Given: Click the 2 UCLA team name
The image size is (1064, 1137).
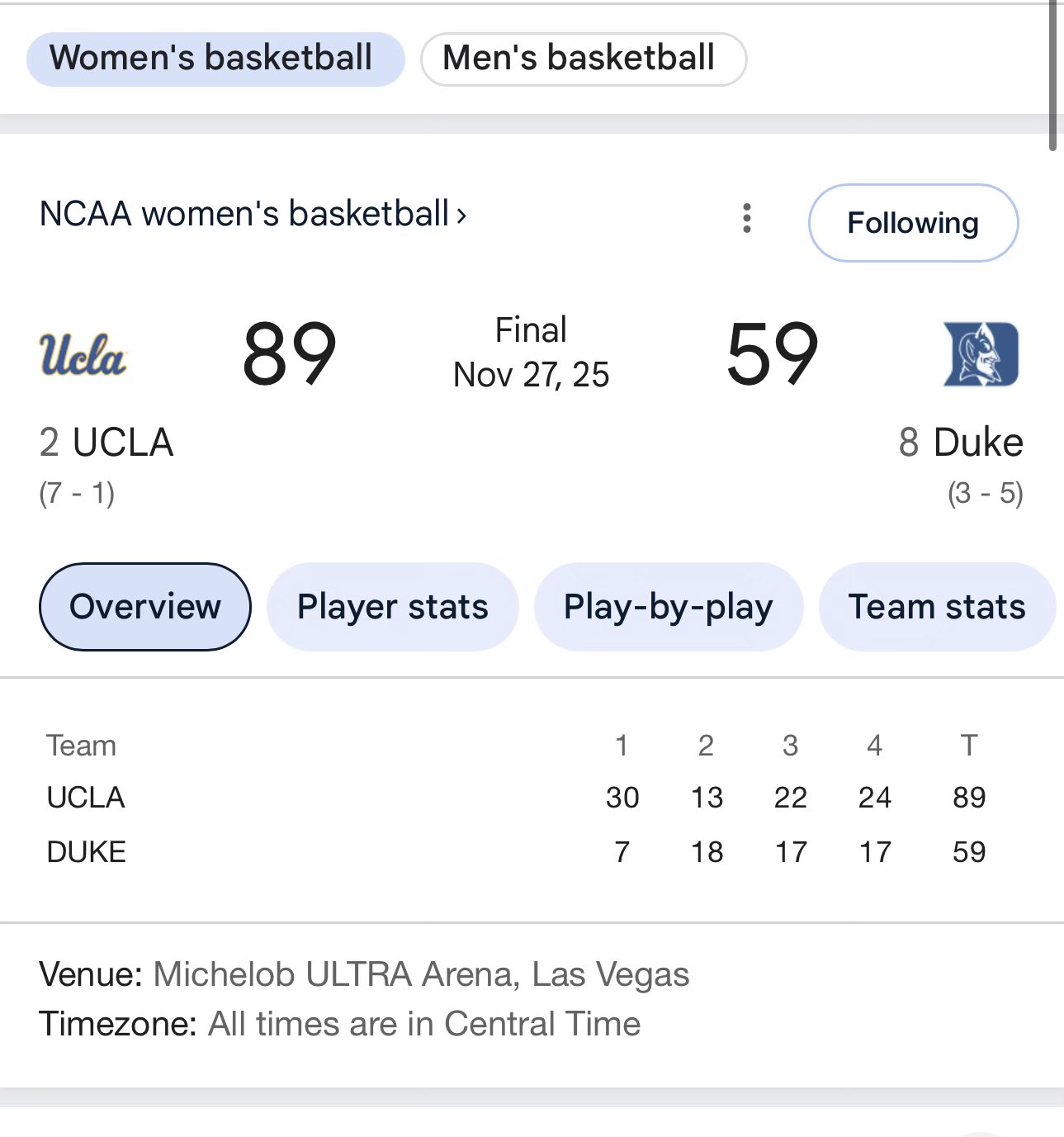Looking at the screenshot, I should (106, 443).
